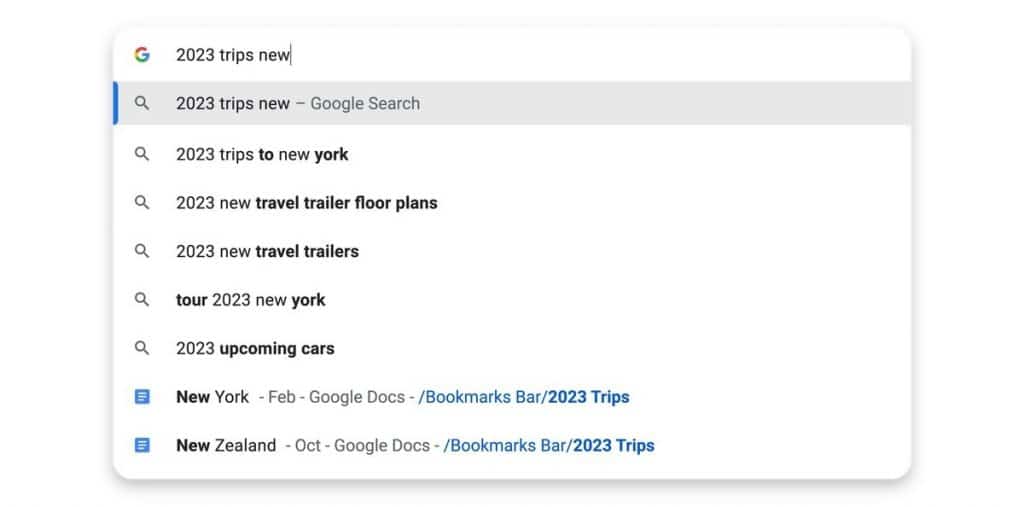Choose the '2023 trips to new york' suggestion

512,154
